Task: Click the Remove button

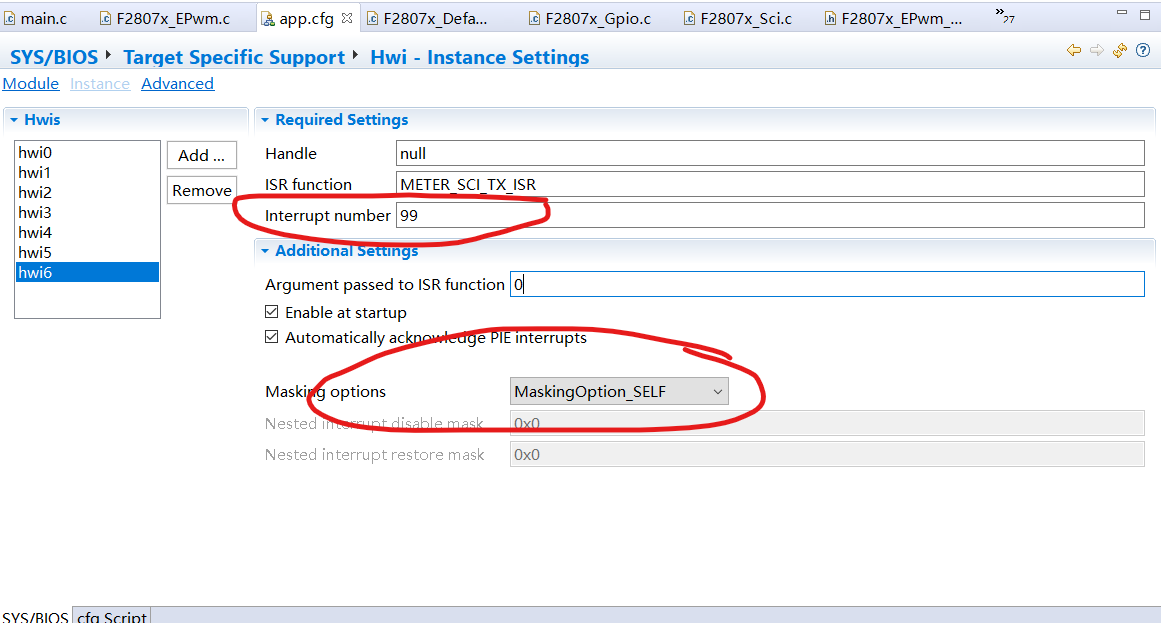Action: 201,190
